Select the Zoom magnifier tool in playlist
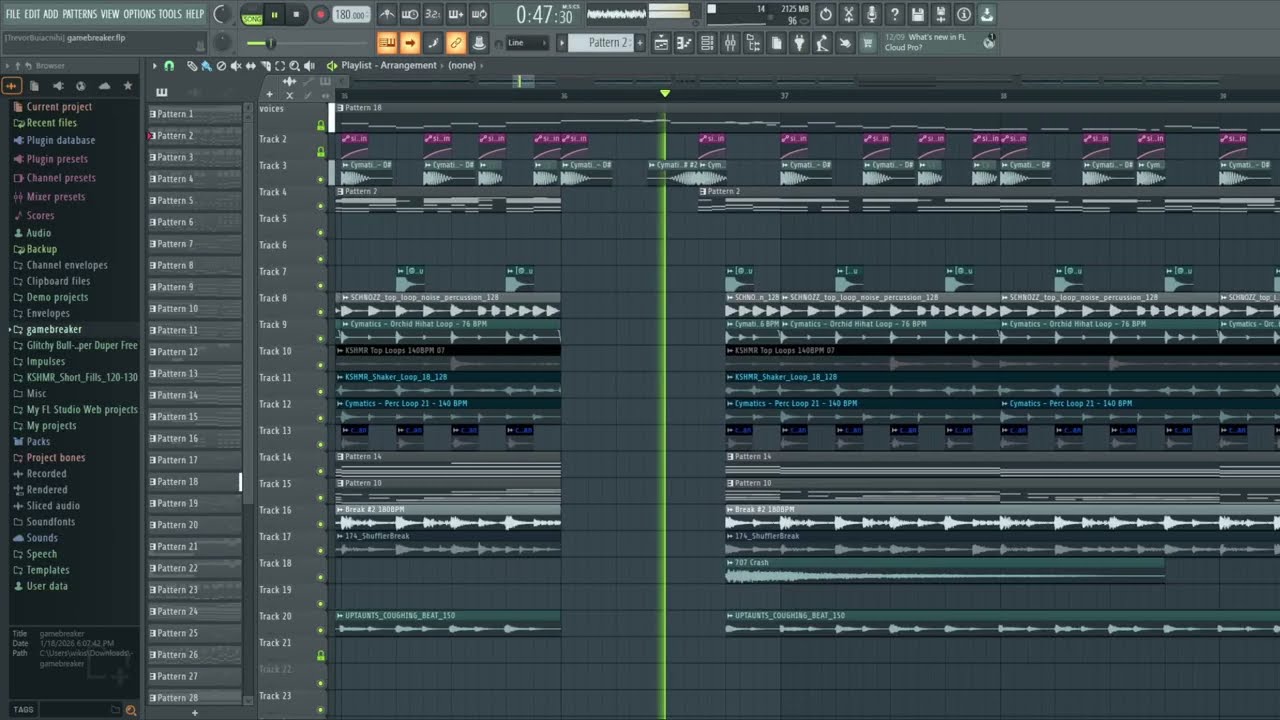Screen dimensions: 1280x720 tap(294, 66)
